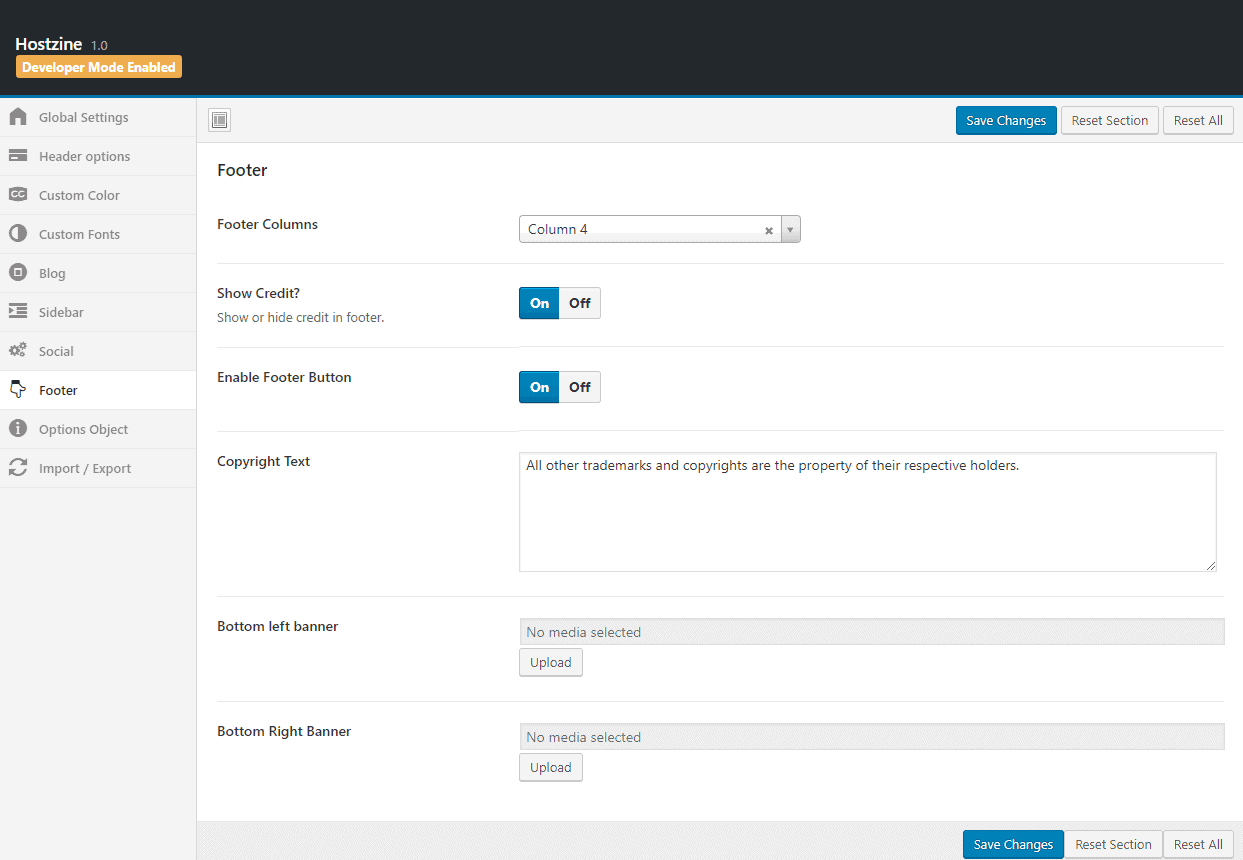Viewport: 1243px width, 860px height.
Task: Click the Column 4 select box
Action: (x=640, y=230)
